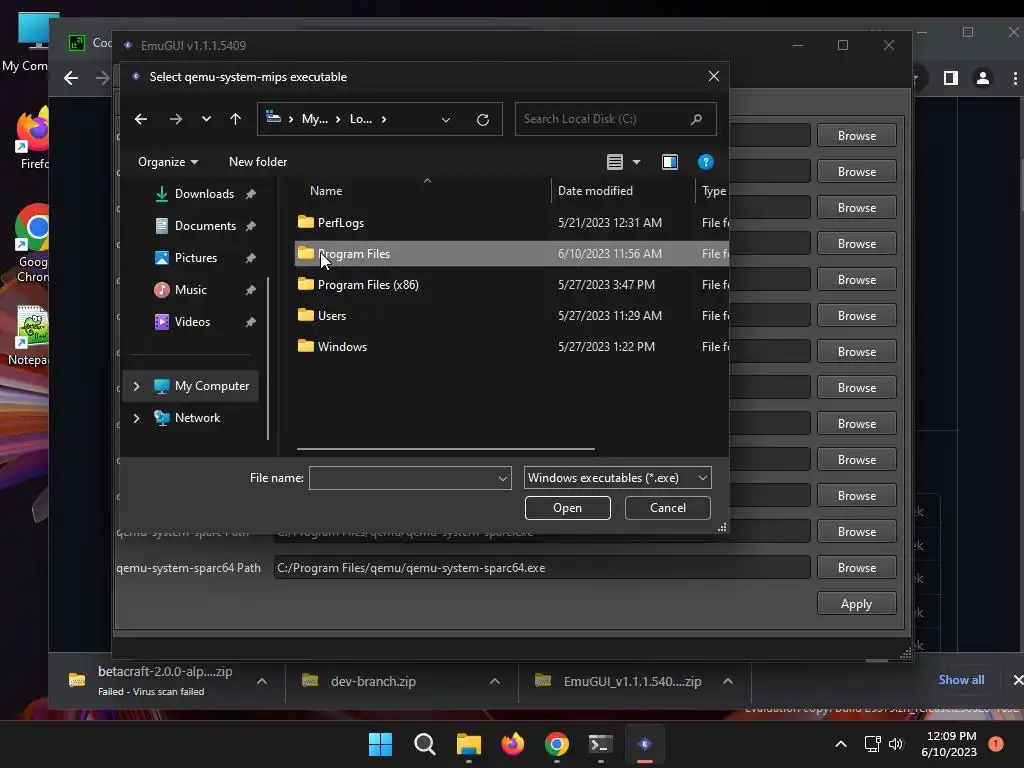
Task: Create a New folder
Action: (x=258, y=162)
